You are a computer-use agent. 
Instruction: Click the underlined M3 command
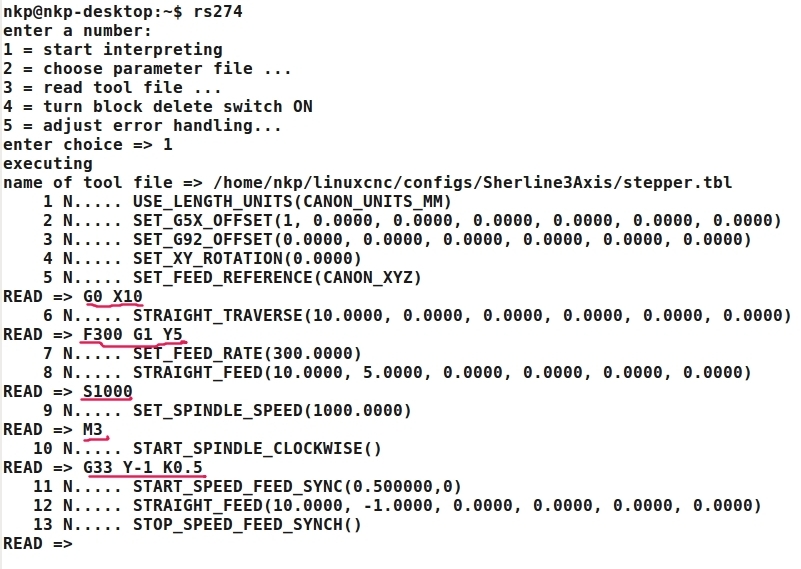pos(93,430)
